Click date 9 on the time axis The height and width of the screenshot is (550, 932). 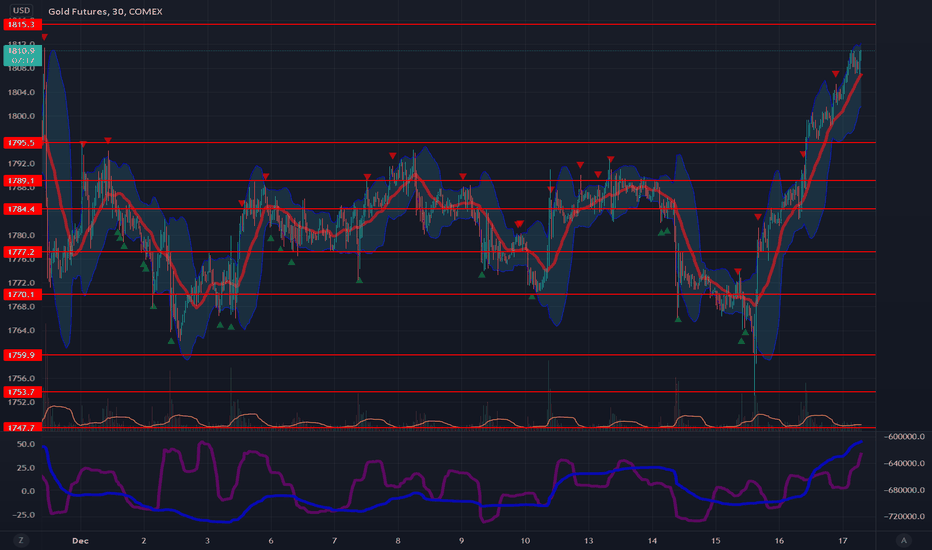462,540
